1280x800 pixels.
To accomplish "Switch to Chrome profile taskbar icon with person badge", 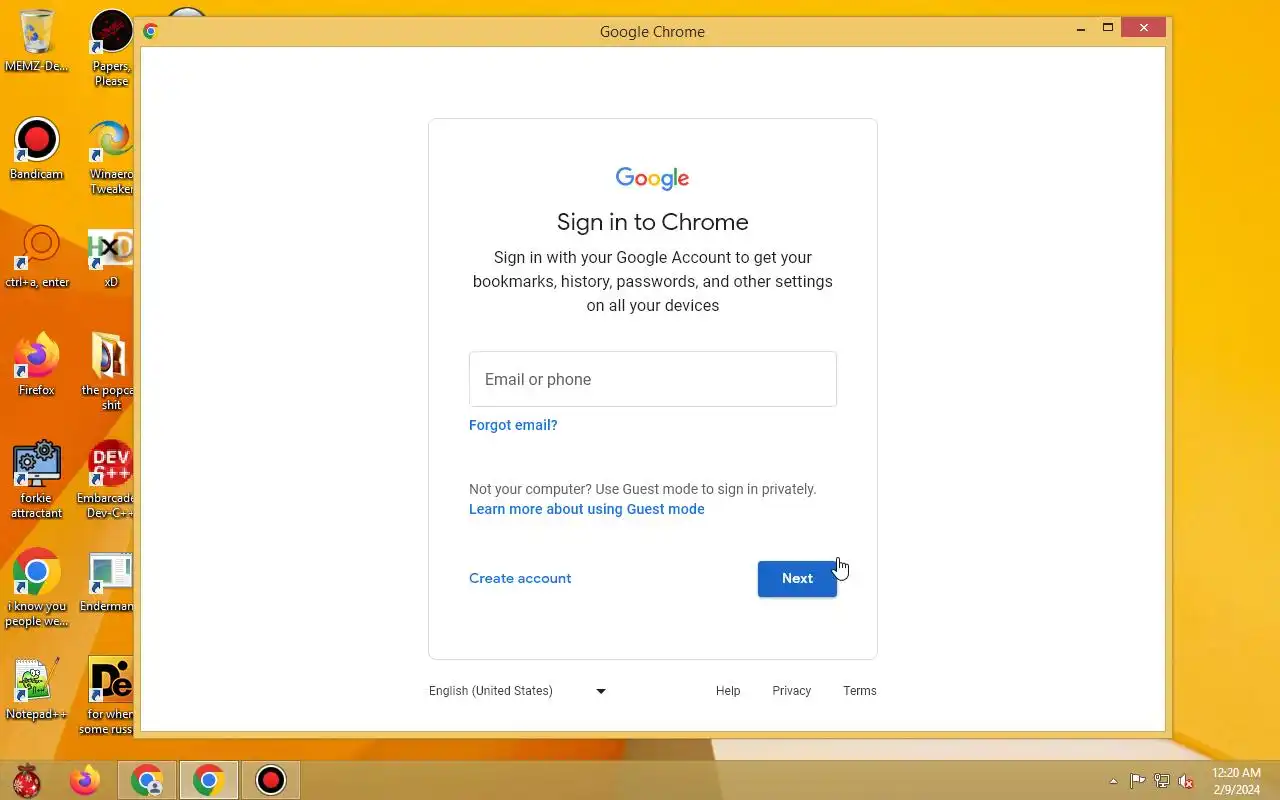I will (x=148, y=780).
